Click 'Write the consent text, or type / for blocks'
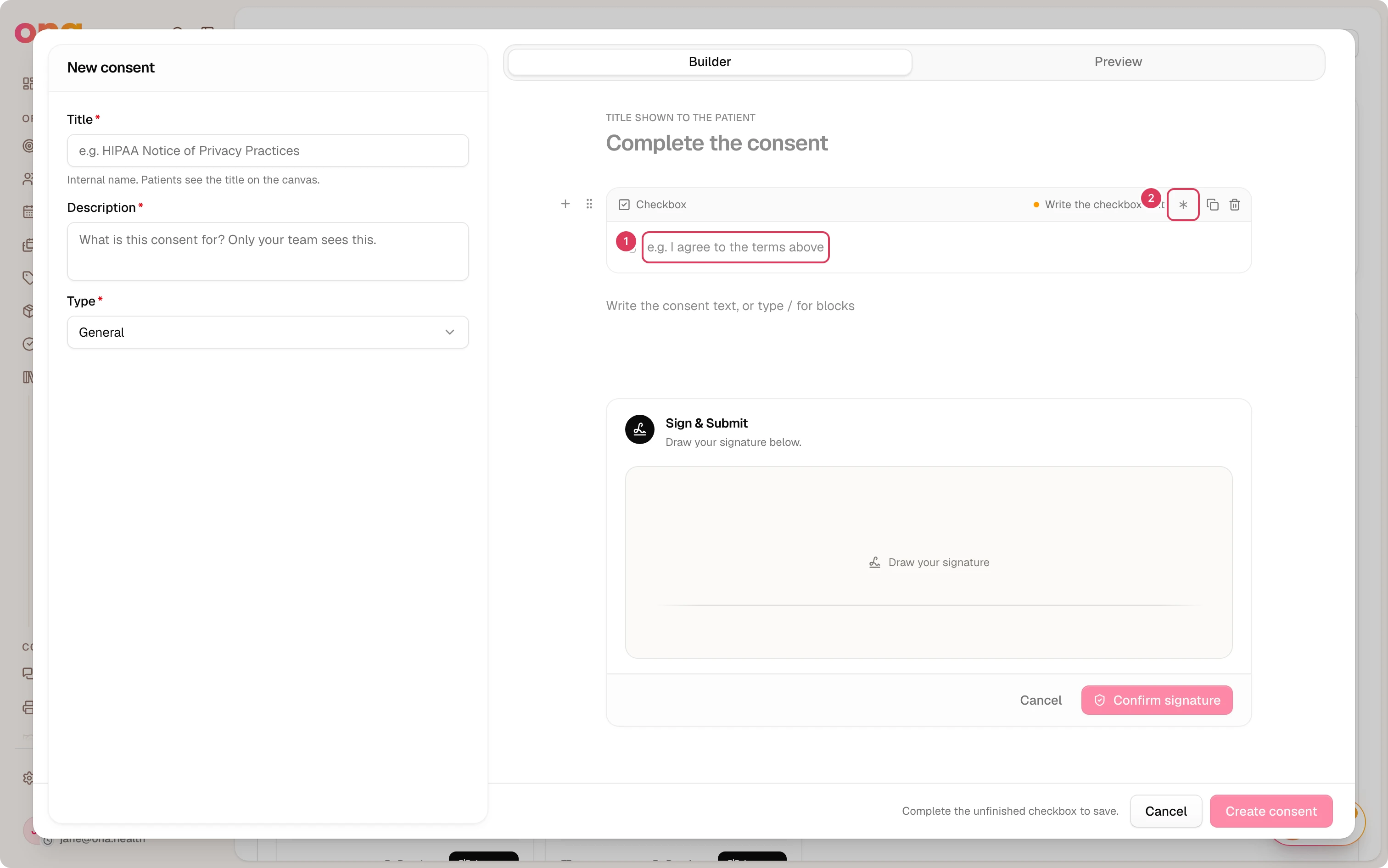1388x868 pixels. [x=730, y=306]
